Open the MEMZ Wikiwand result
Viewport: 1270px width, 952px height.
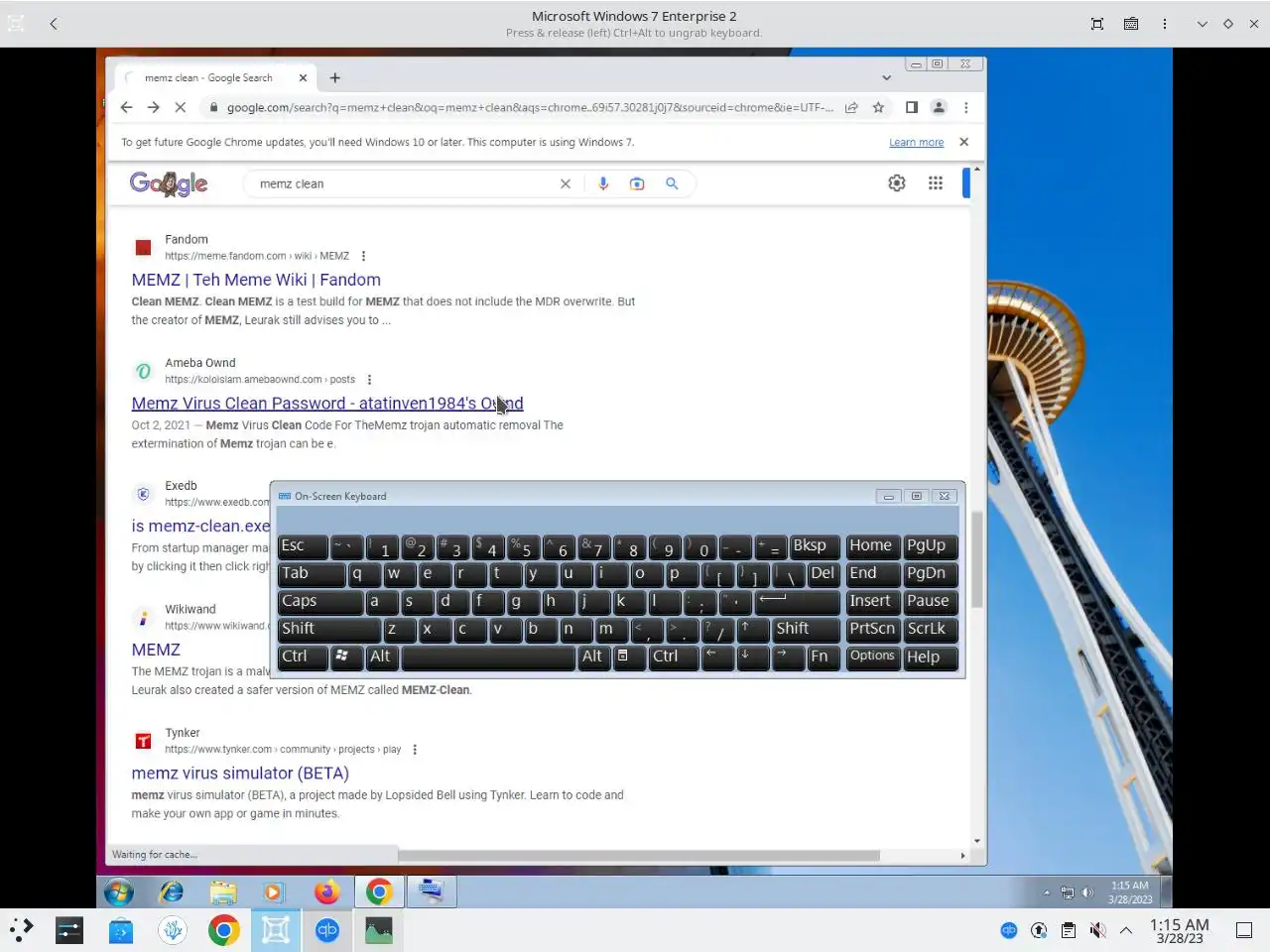pos(156,650)
